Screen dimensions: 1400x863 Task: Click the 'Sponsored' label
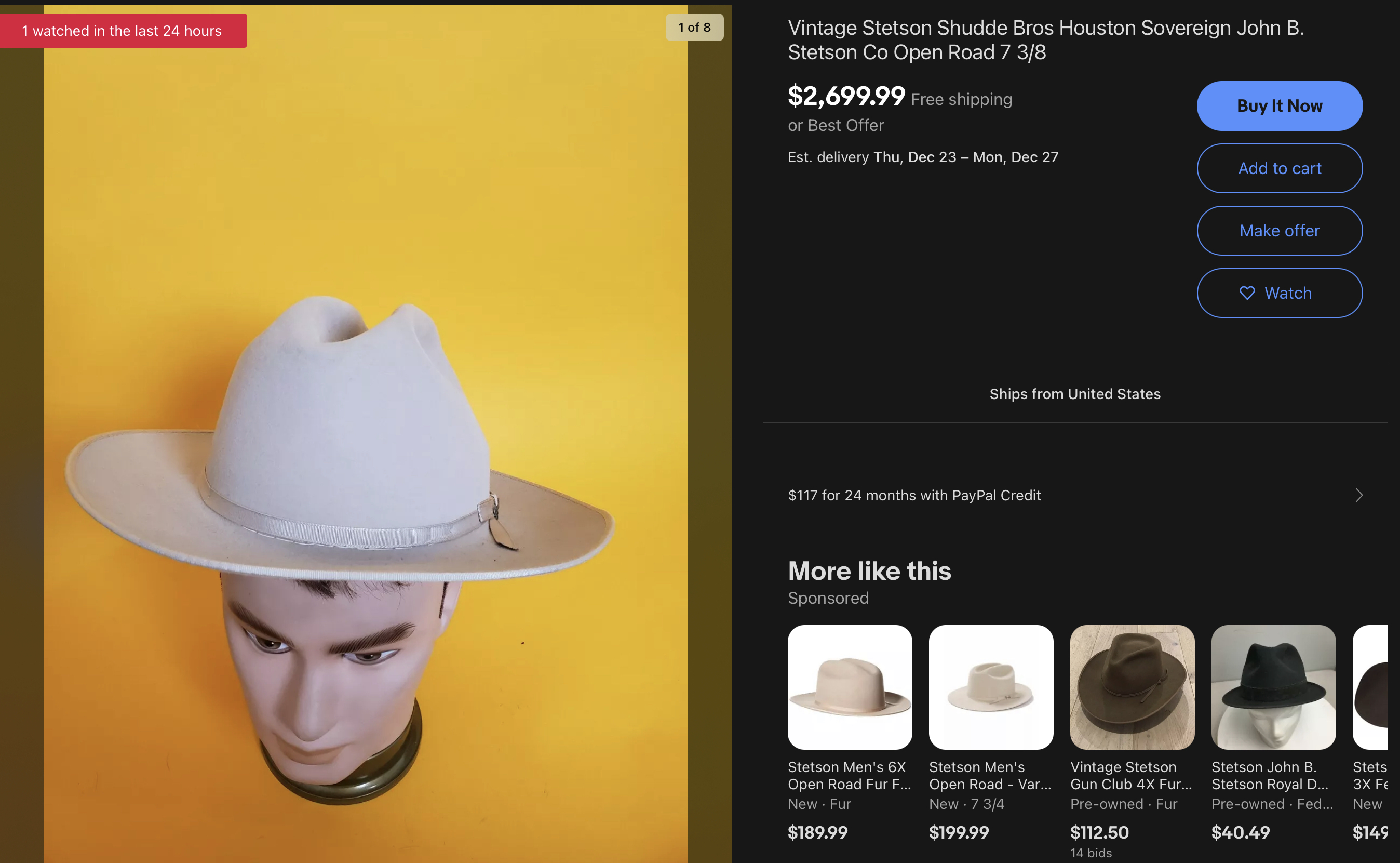(828, 598)
